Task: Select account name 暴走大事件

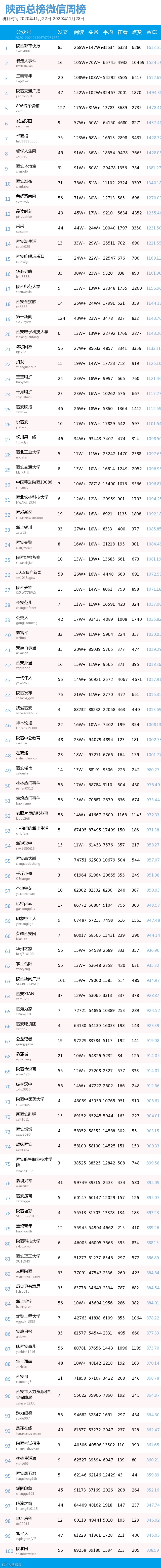Action: (26, 61)
